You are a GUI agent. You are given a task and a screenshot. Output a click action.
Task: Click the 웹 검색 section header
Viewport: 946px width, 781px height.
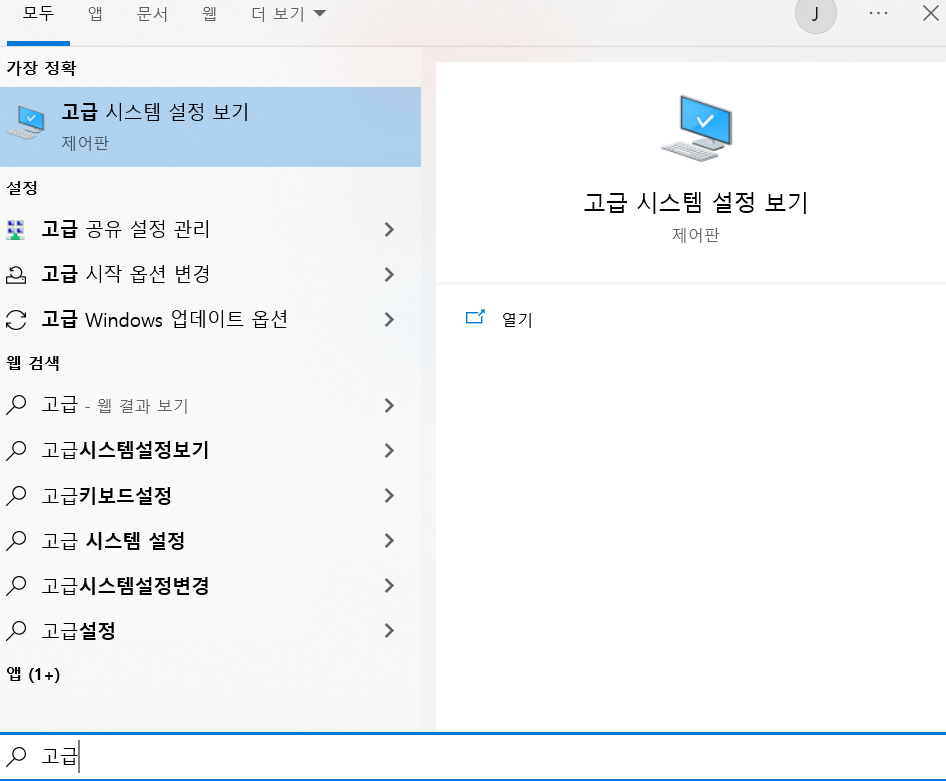33,362
